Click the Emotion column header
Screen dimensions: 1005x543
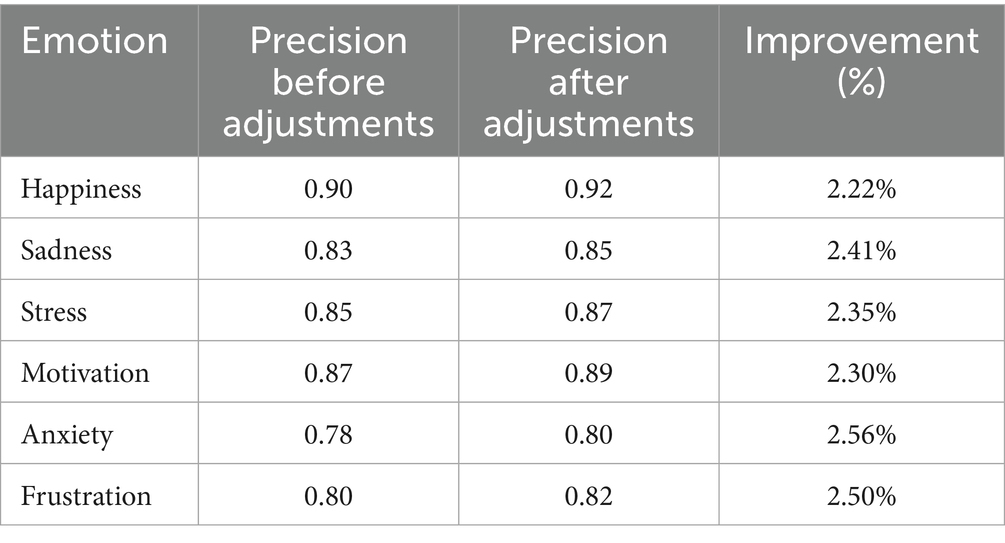[x=96, y=41]
